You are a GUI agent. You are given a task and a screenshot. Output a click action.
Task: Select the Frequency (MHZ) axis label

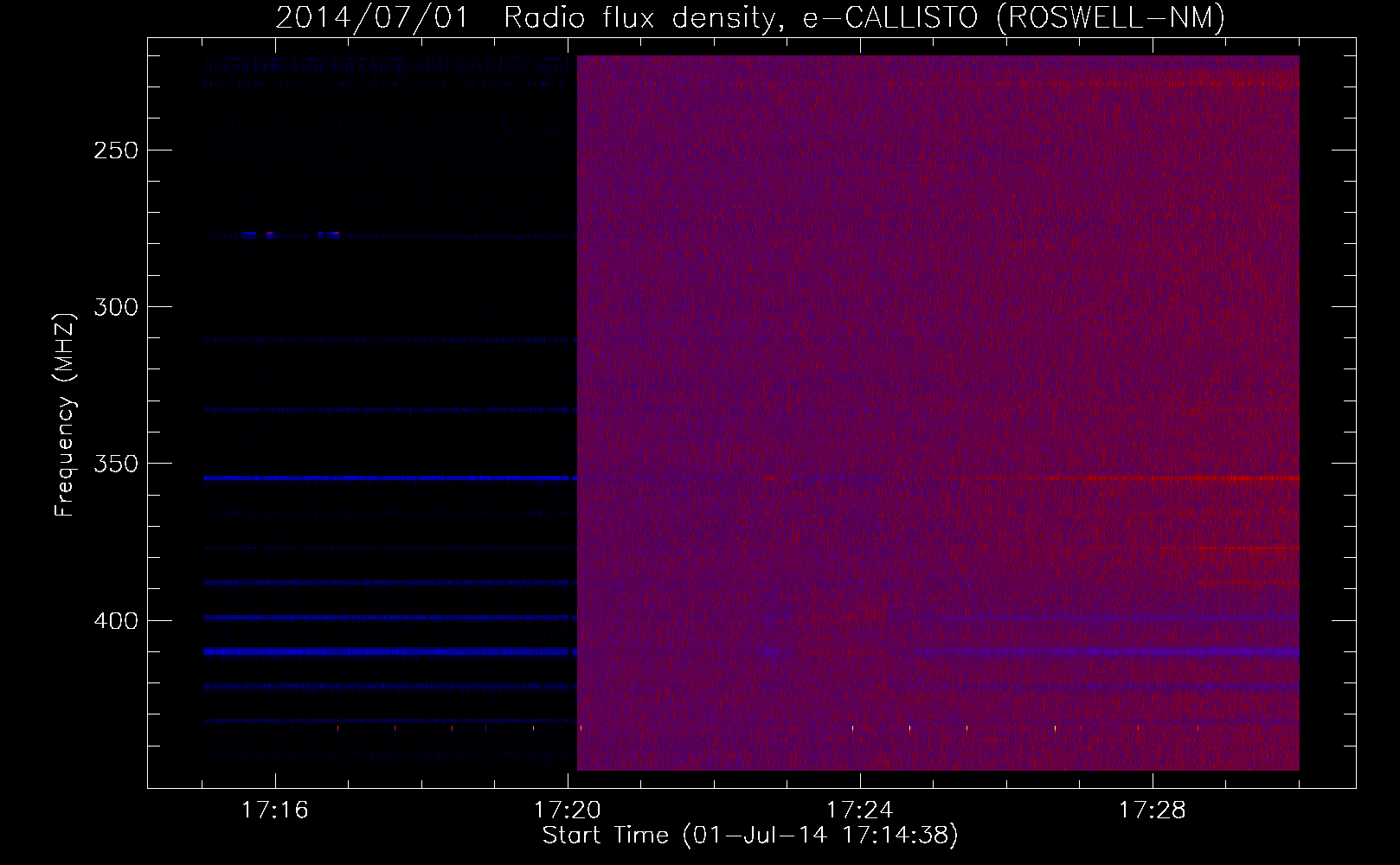(65, 414)
